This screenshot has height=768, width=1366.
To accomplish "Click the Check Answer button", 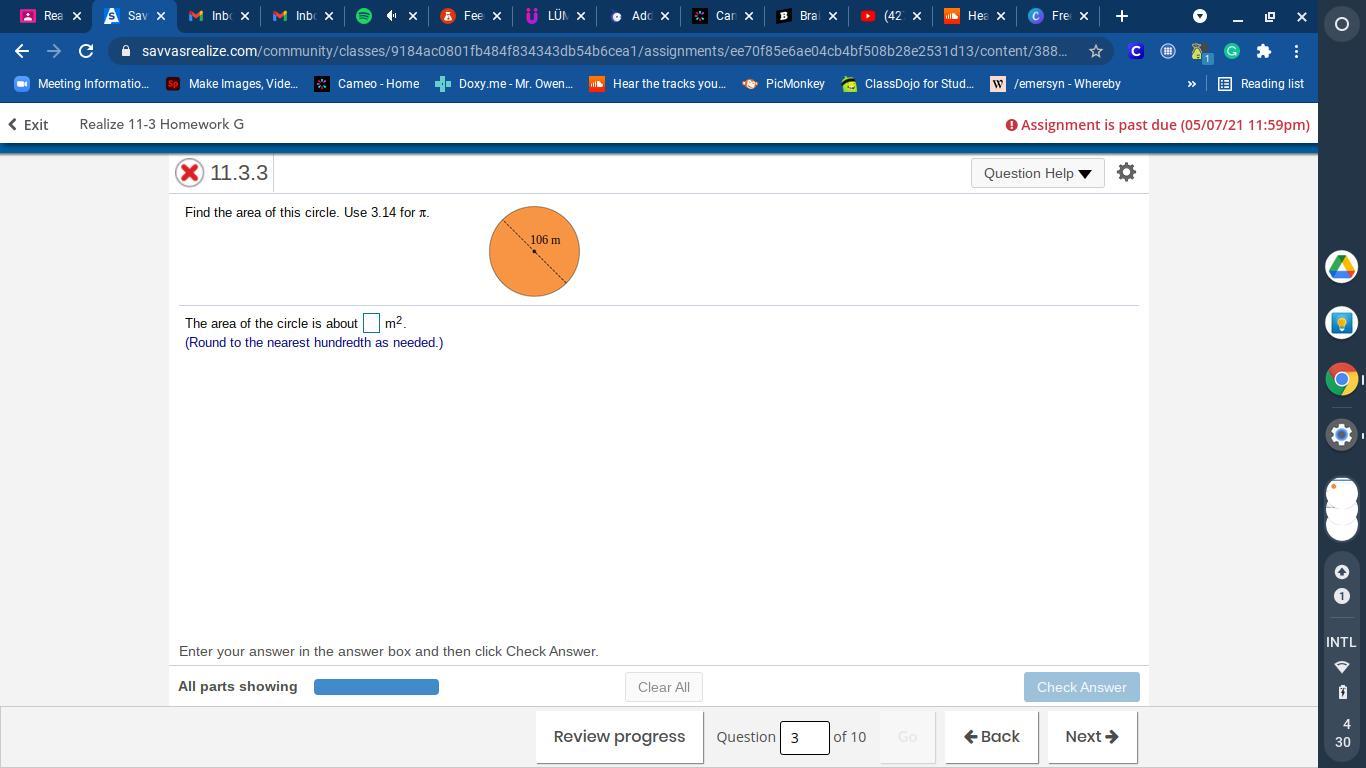I will [x=1081, y=687].
